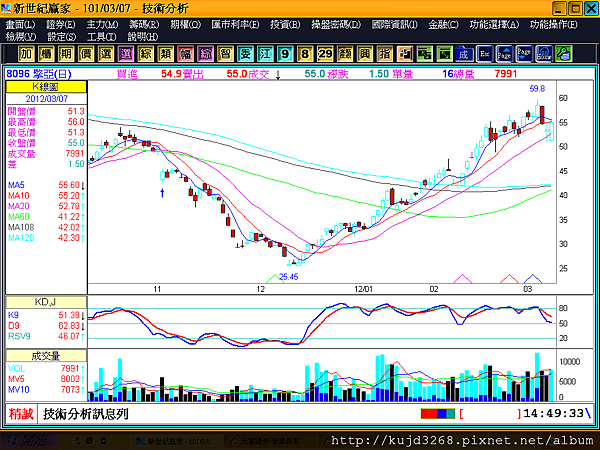Open the 籌碼(R) menu

tap(144, 25)
